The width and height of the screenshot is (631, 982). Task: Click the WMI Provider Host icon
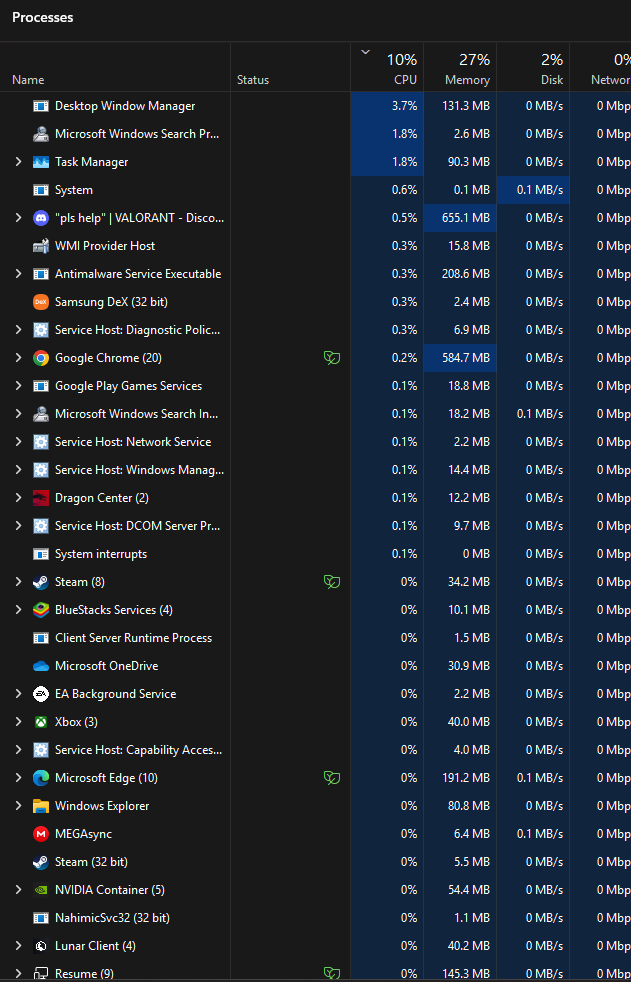click(x=41, y=246)
